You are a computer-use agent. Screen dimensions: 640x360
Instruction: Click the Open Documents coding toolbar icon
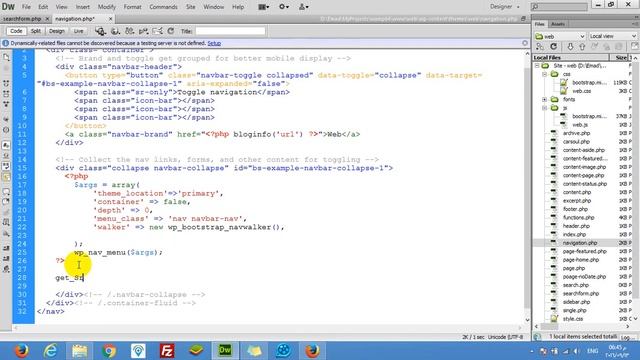tap(6, 58)
